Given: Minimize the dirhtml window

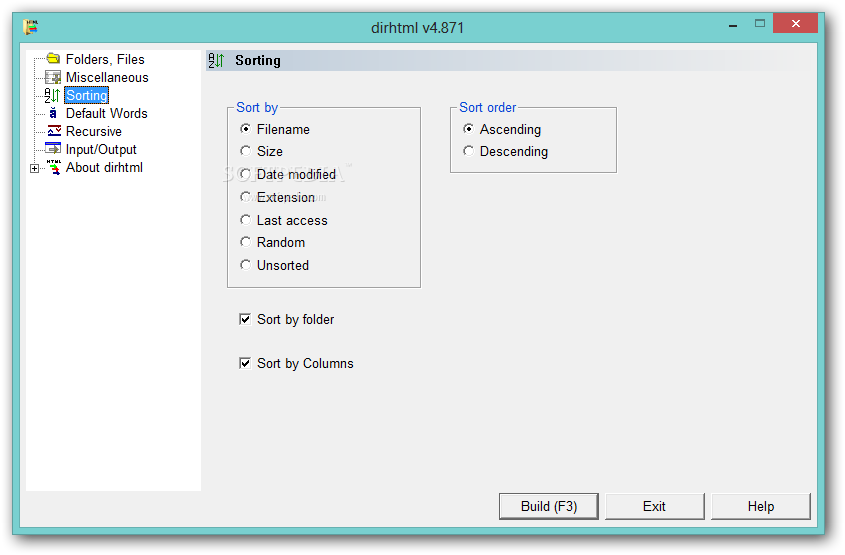Looking at the screenshot, I should (x=733, y=25).
